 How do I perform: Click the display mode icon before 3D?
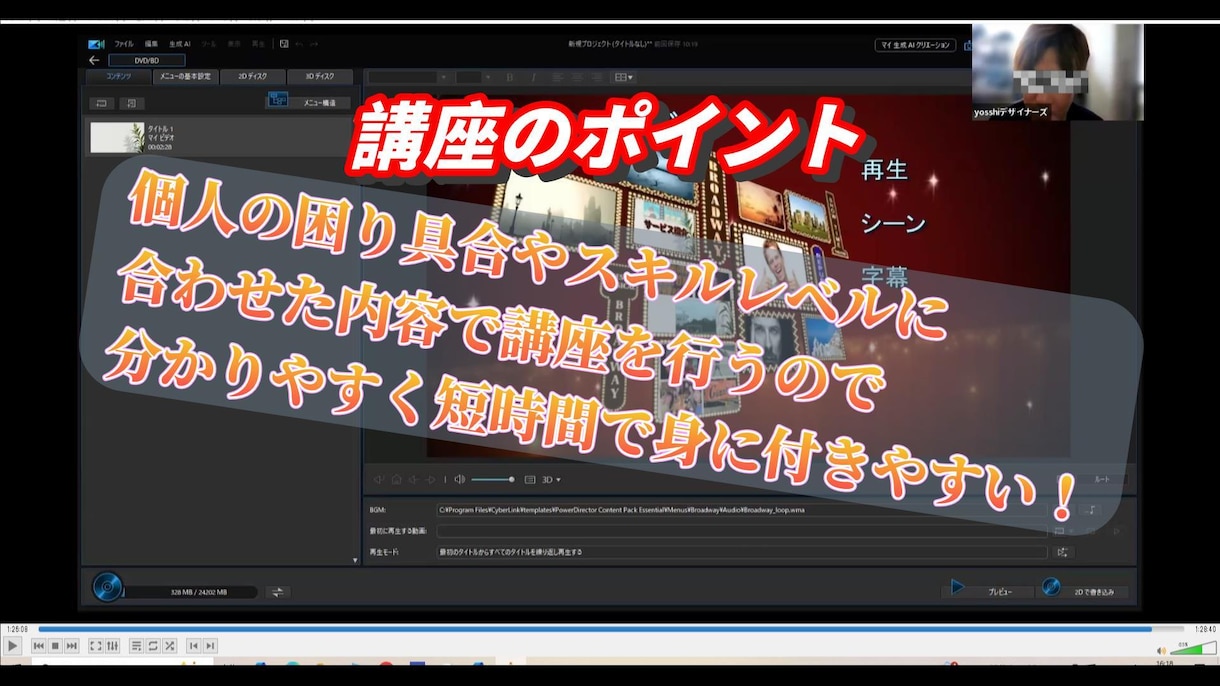tap(530, 480)
